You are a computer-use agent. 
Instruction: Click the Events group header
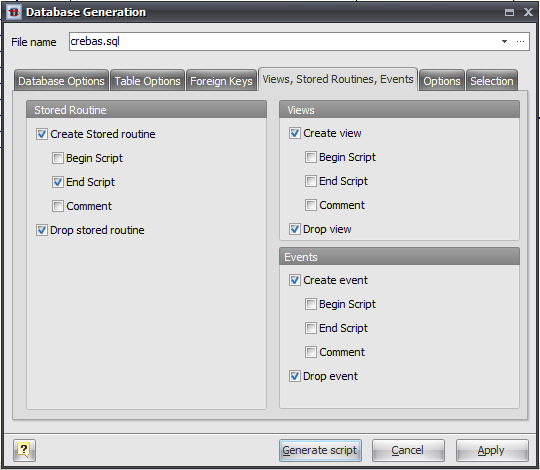tap(399, 257)
